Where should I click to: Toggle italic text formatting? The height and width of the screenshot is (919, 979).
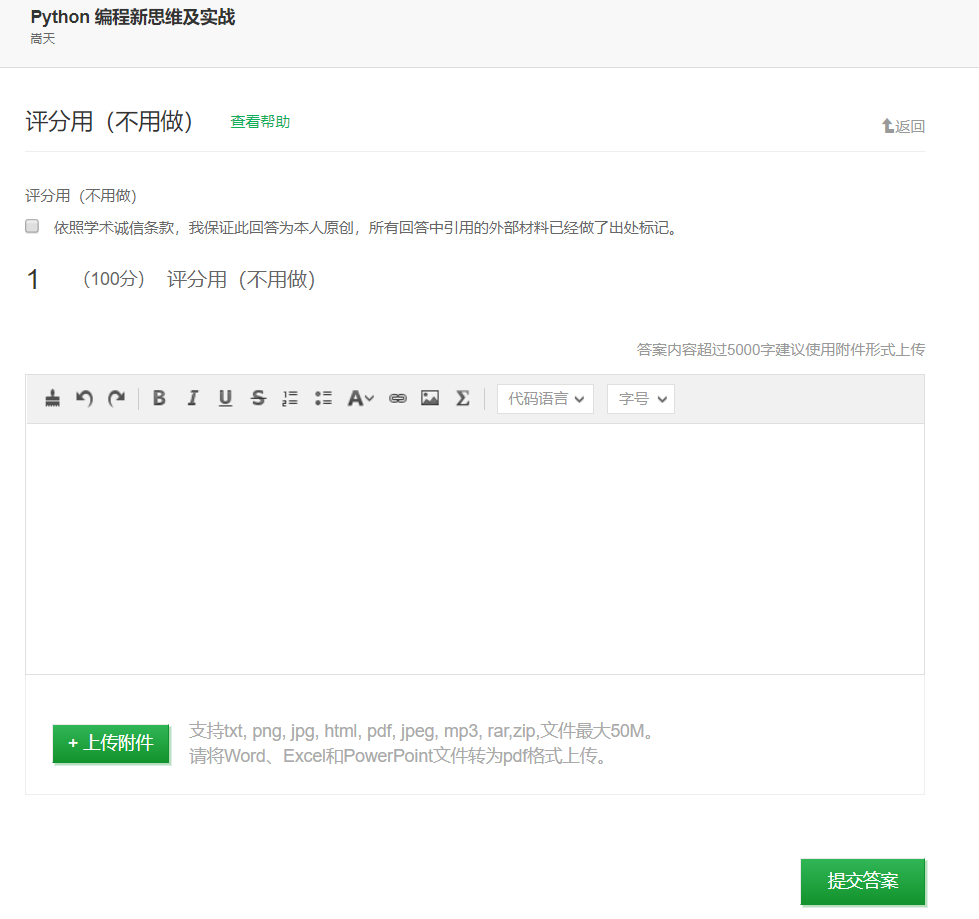pos(192,398)
